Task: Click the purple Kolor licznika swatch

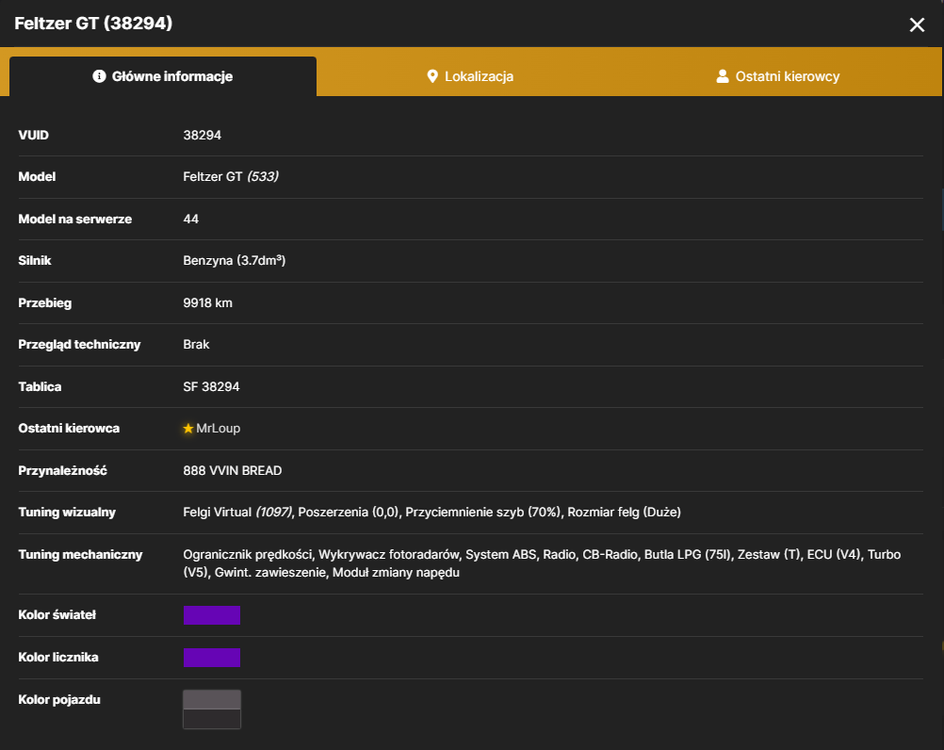Action: 212,657
